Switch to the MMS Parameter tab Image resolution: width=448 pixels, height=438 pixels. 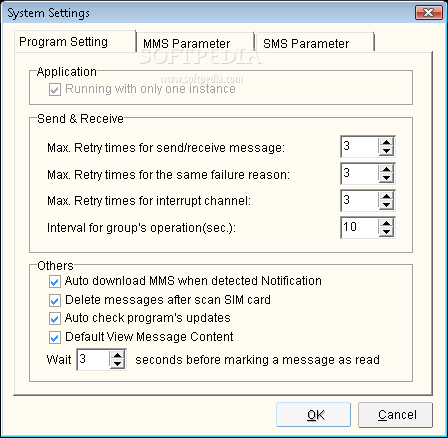pyautogui.click(x=195, y=43)
